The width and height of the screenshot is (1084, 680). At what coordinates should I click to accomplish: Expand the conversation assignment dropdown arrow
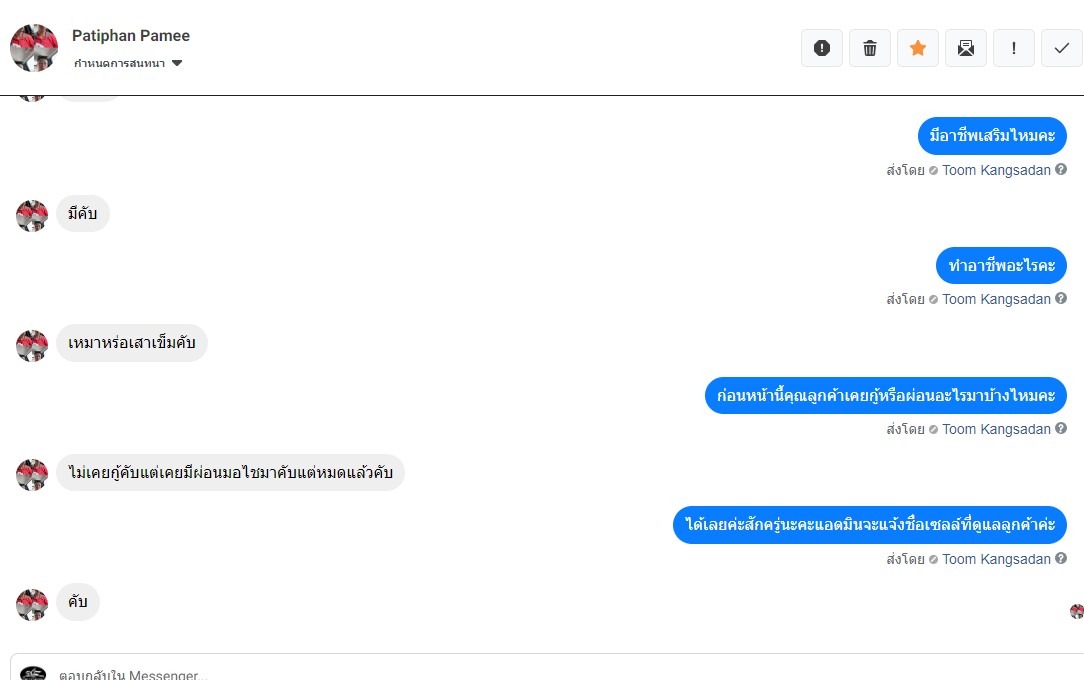point(177,63)
